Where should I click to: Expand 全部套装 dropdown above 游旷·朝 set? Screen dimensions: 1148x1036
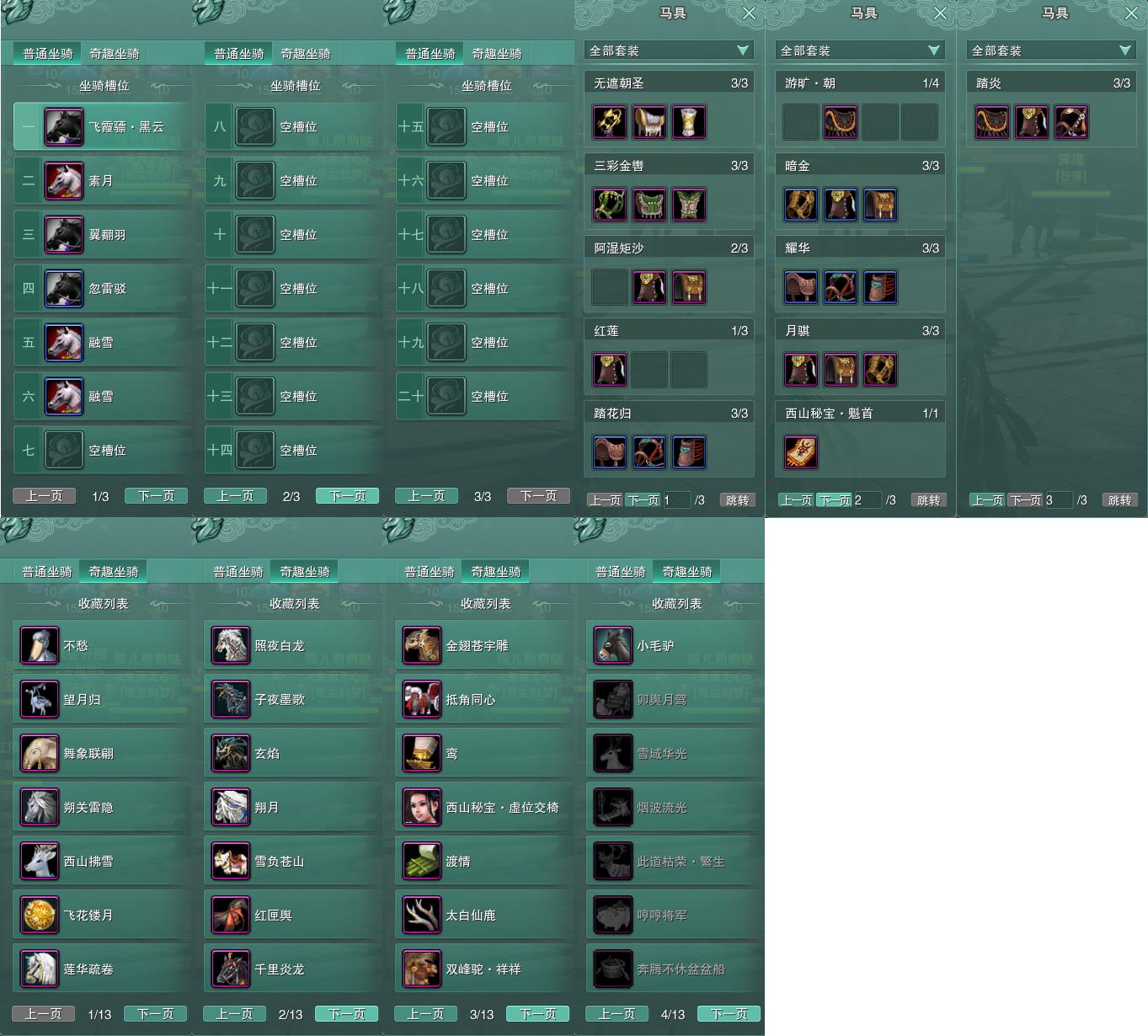click(x=860, y=51)
